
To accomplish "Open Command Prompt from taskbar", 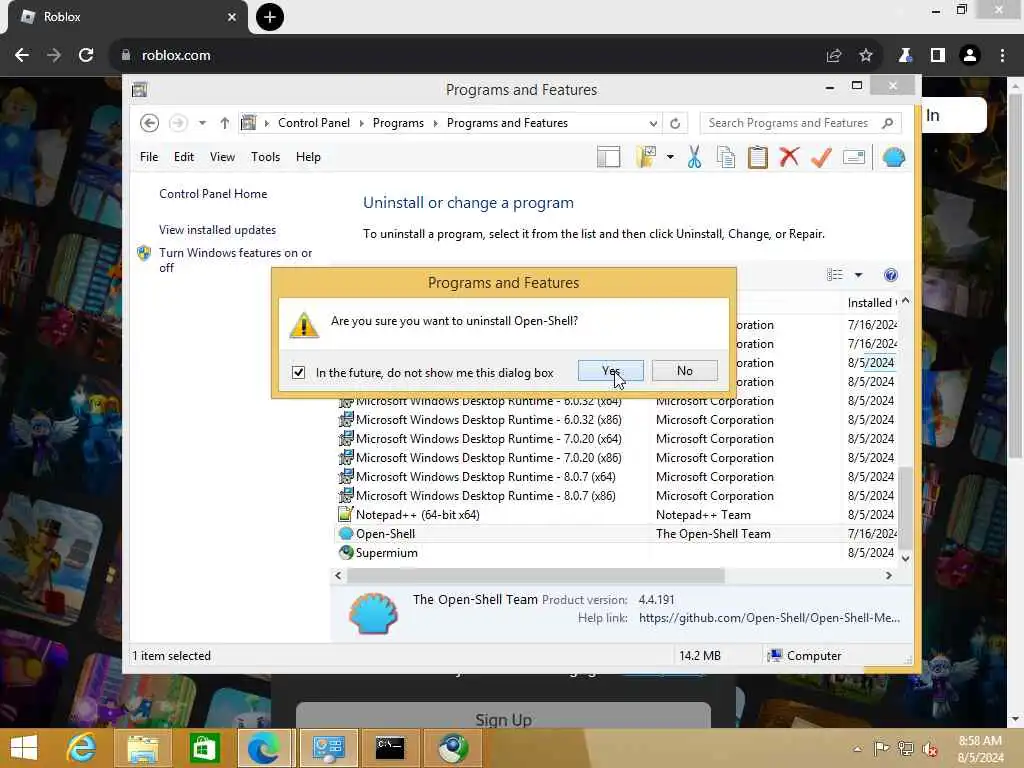I will click(x=390, y=748).
